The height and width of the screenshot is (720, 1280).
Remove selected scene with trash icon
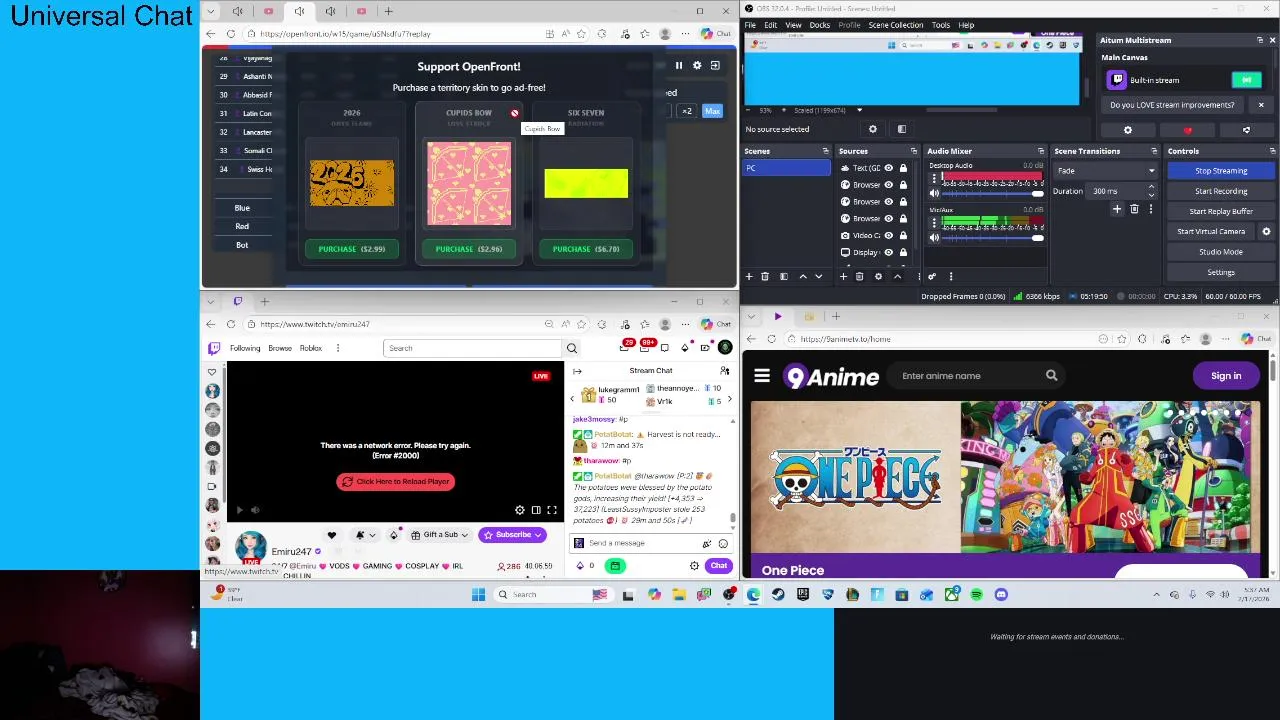pyautogui.click(x=765, y=277)
